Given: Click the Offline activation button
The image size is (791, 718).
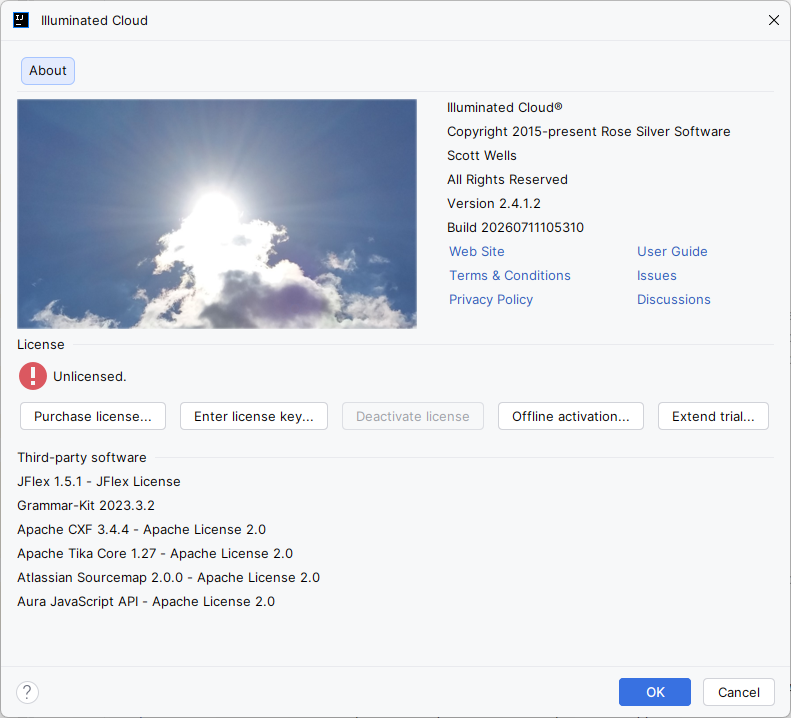Looking at the screenshot, I should [x=571, y=416].
